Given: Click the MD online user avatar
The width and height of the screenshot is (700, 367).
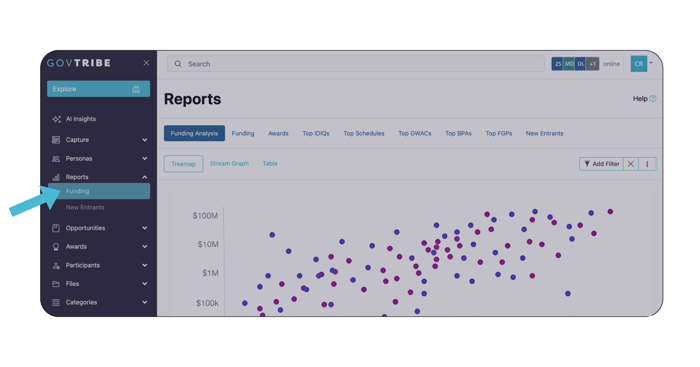Looking at the screenshot, I should 569,64.
